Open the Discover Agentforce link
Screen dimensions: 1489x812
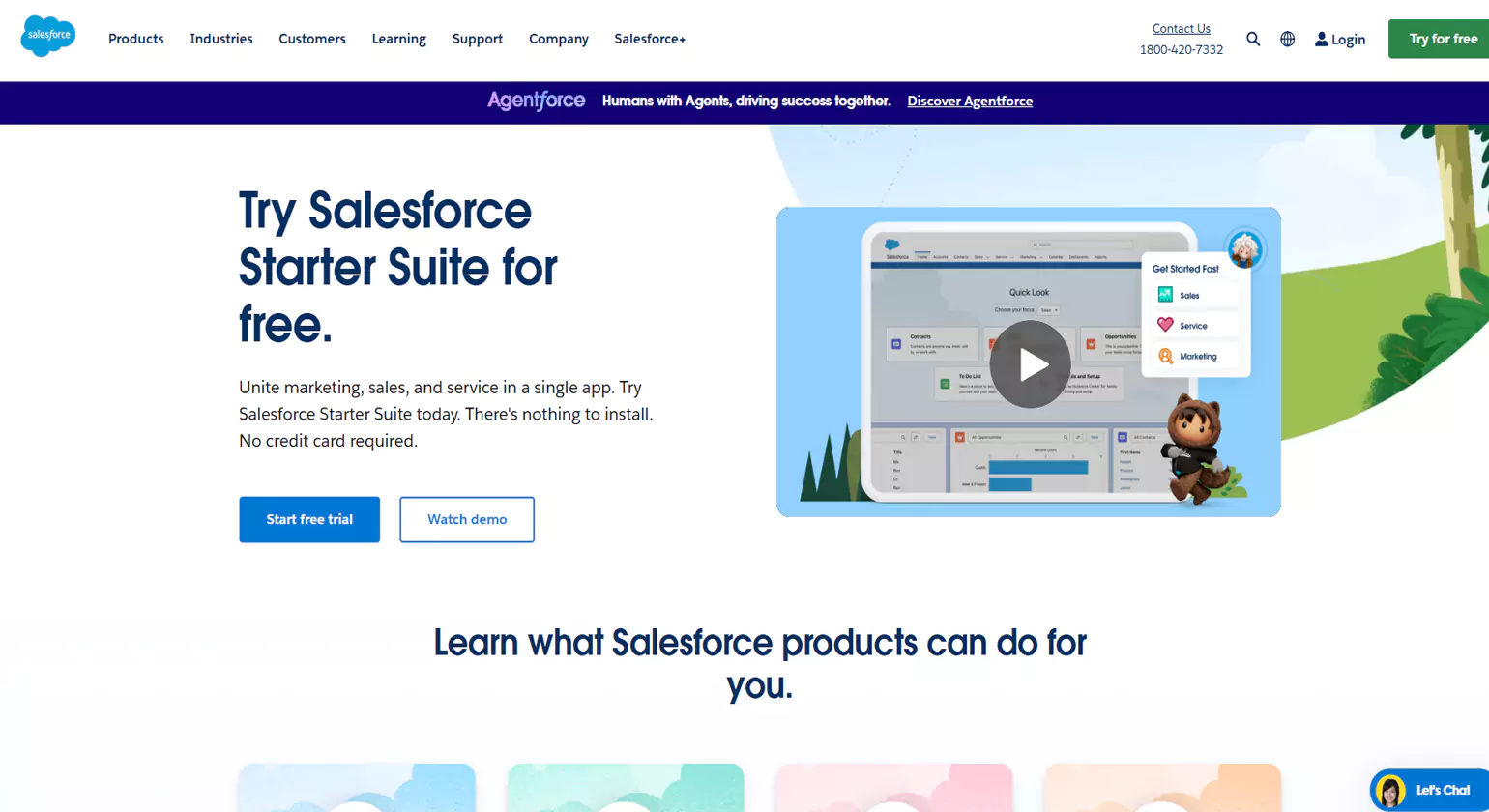coord(970,101)
